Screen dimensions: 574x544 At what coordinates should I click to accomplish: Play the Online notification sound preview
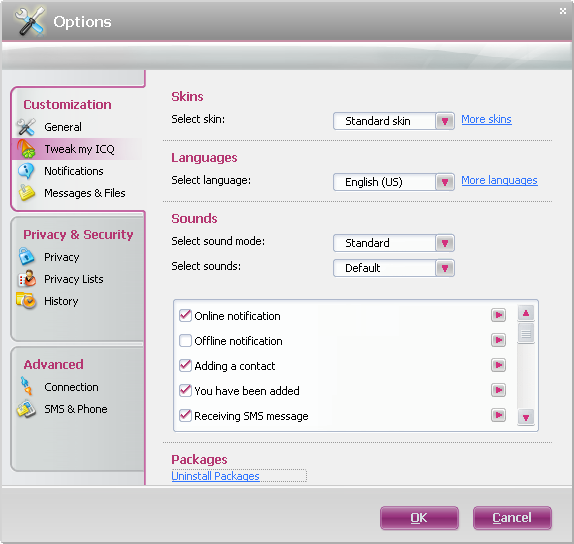(498, 315)
